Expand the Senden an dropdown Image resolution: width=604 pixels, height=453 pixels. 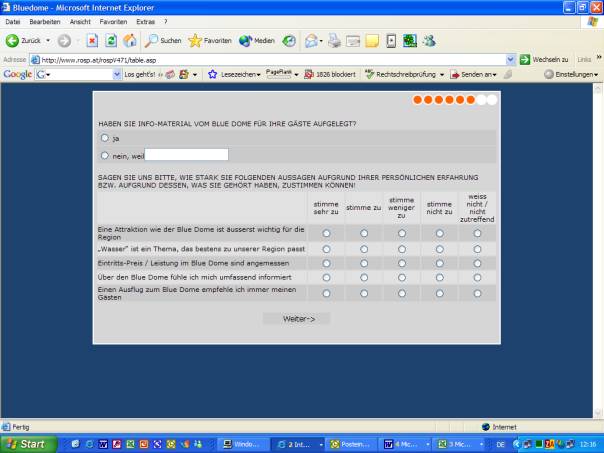click(495, 75)
